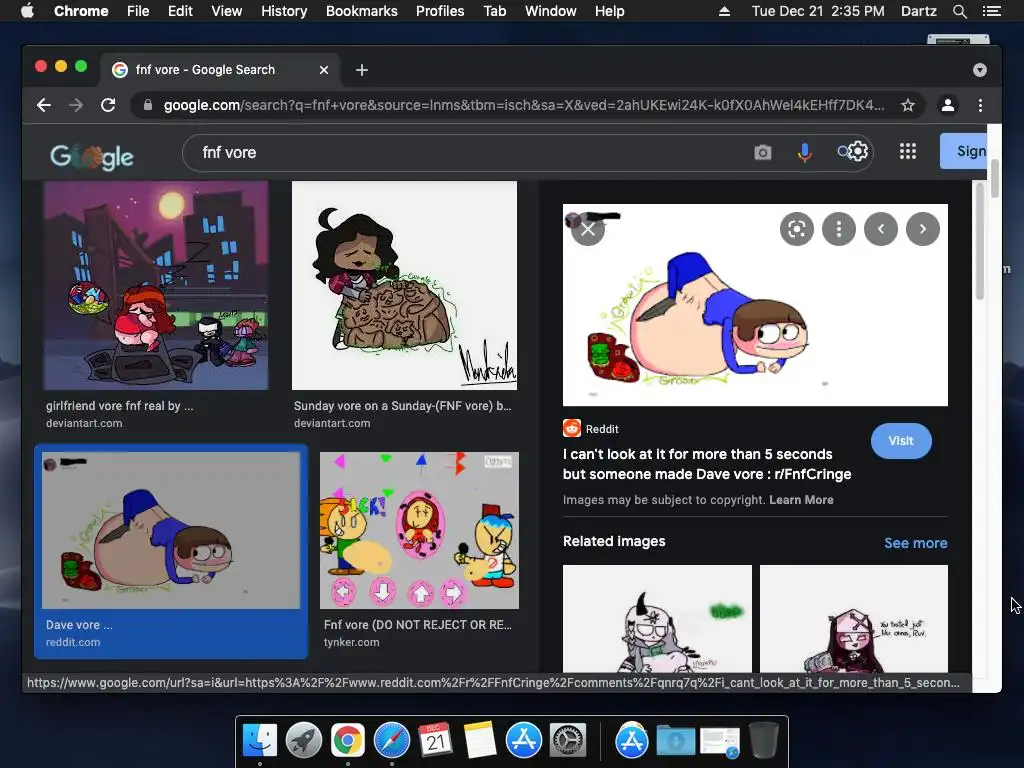Open the Edit menu
This screenshot has height=768, width=1024.
[180, 11]
